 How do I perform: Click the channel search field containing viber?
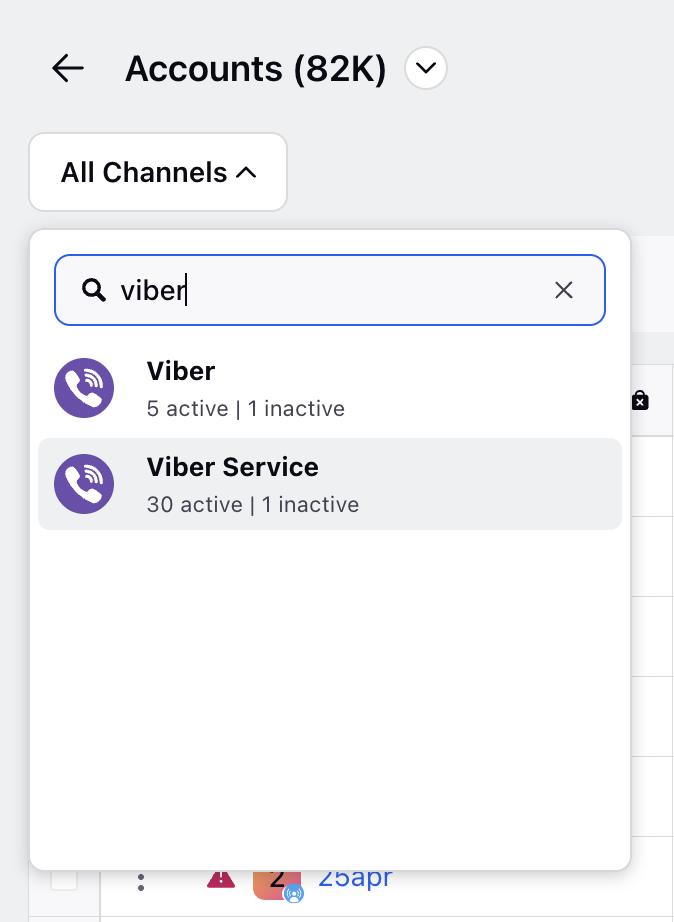(330, 290)
